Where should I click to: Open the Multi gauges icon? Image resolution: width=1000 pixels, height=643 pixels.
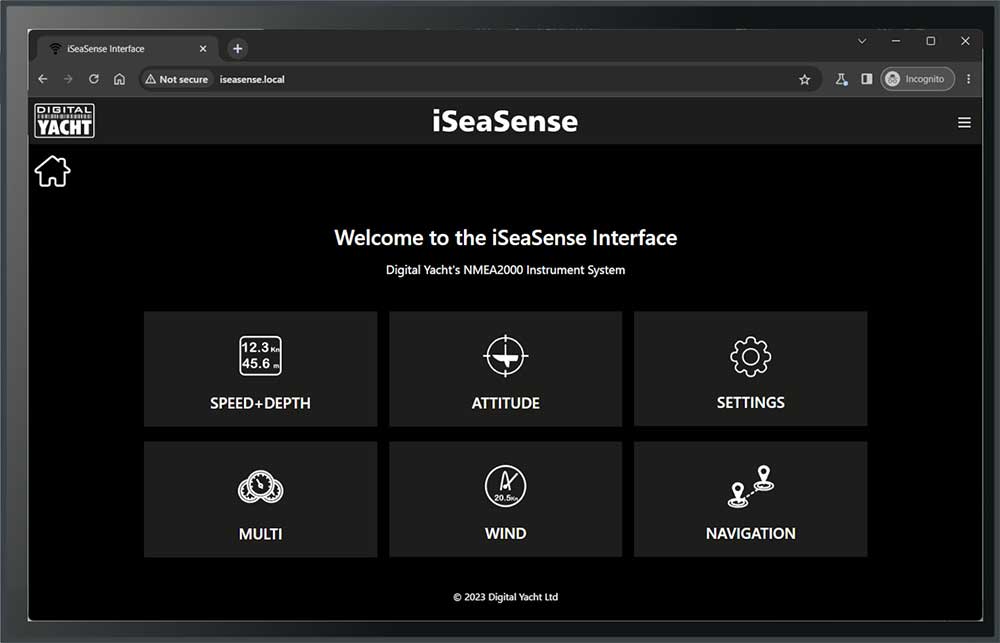pyautogui.click(x=260, y=487)
